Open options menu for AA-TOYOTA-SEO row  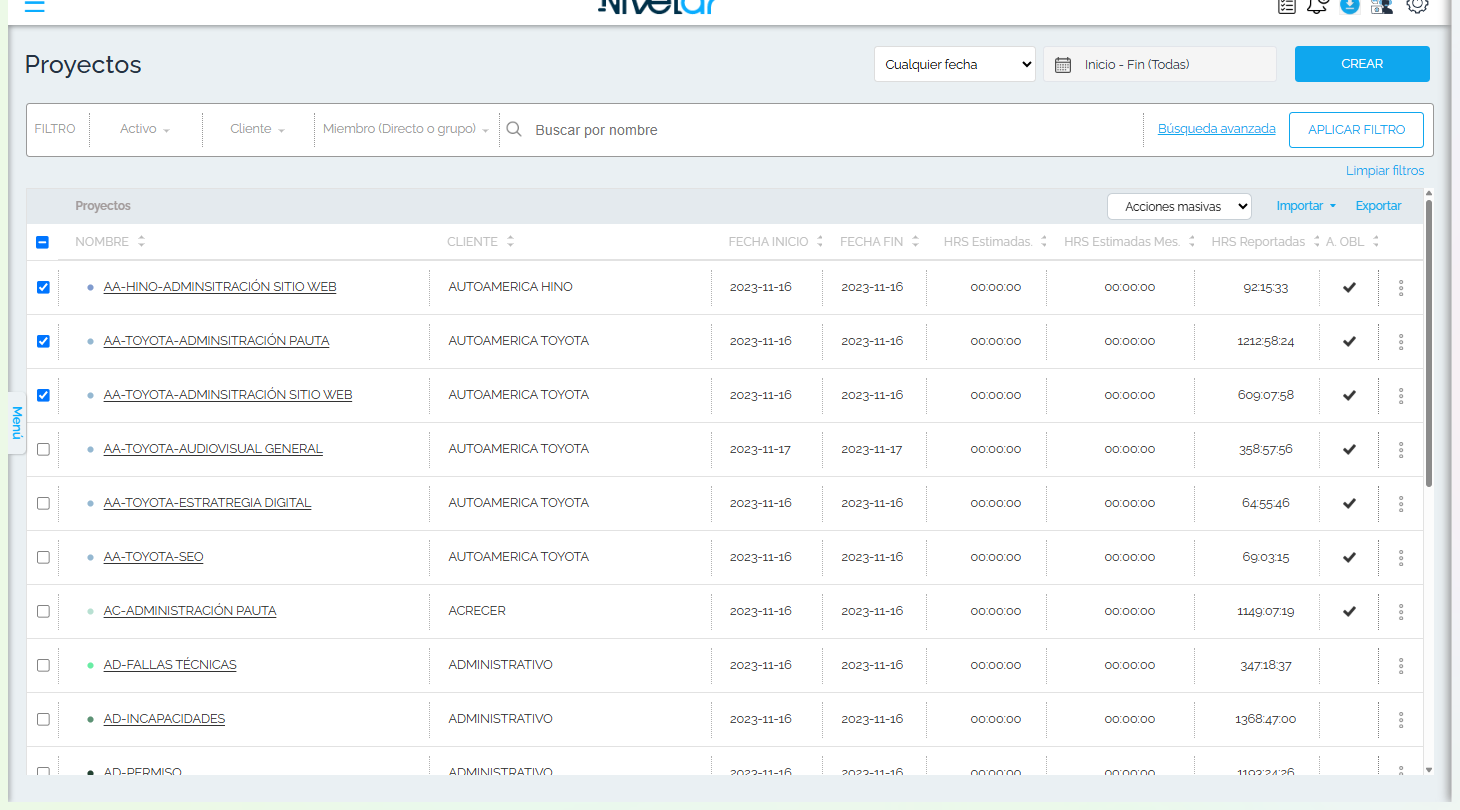1401,557
